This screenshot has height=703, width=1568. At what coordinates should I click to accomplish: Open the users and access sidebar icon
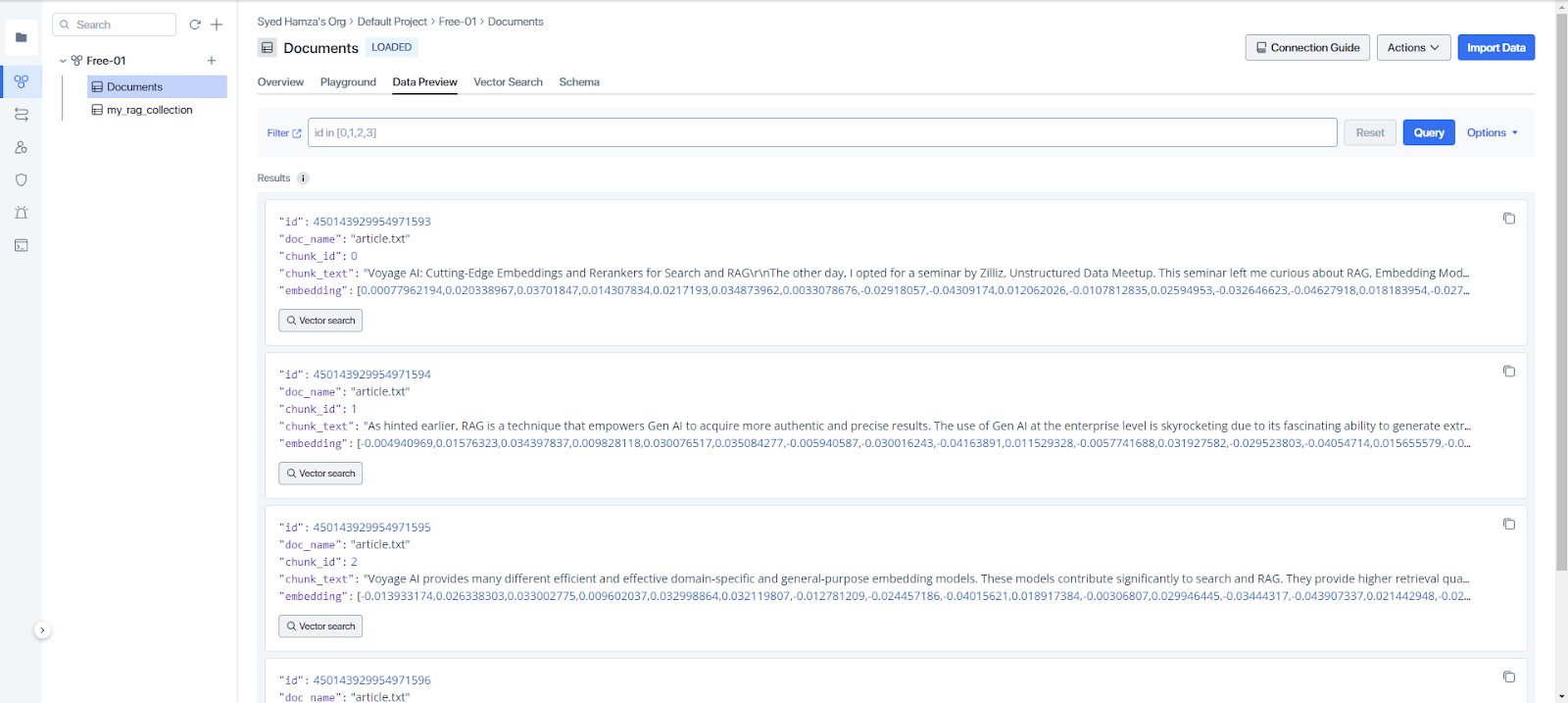click(21, 147)
